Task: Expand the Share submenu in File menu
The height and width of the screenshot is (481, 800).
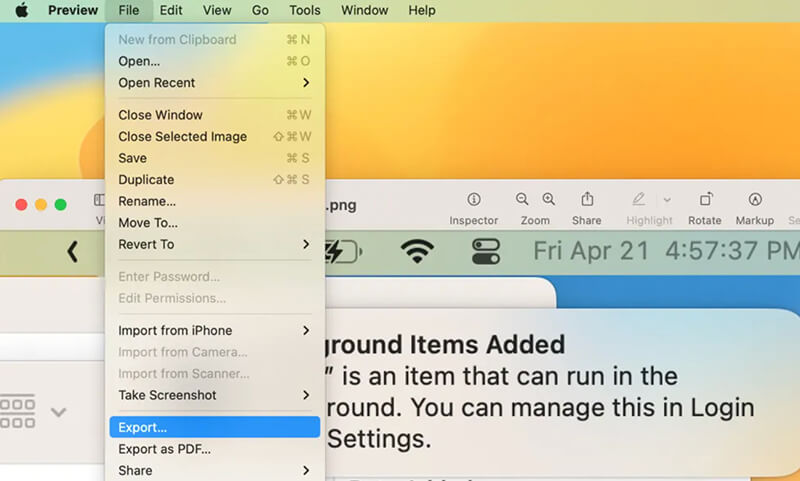Action: pyautogui.click(x=215, y=470)
